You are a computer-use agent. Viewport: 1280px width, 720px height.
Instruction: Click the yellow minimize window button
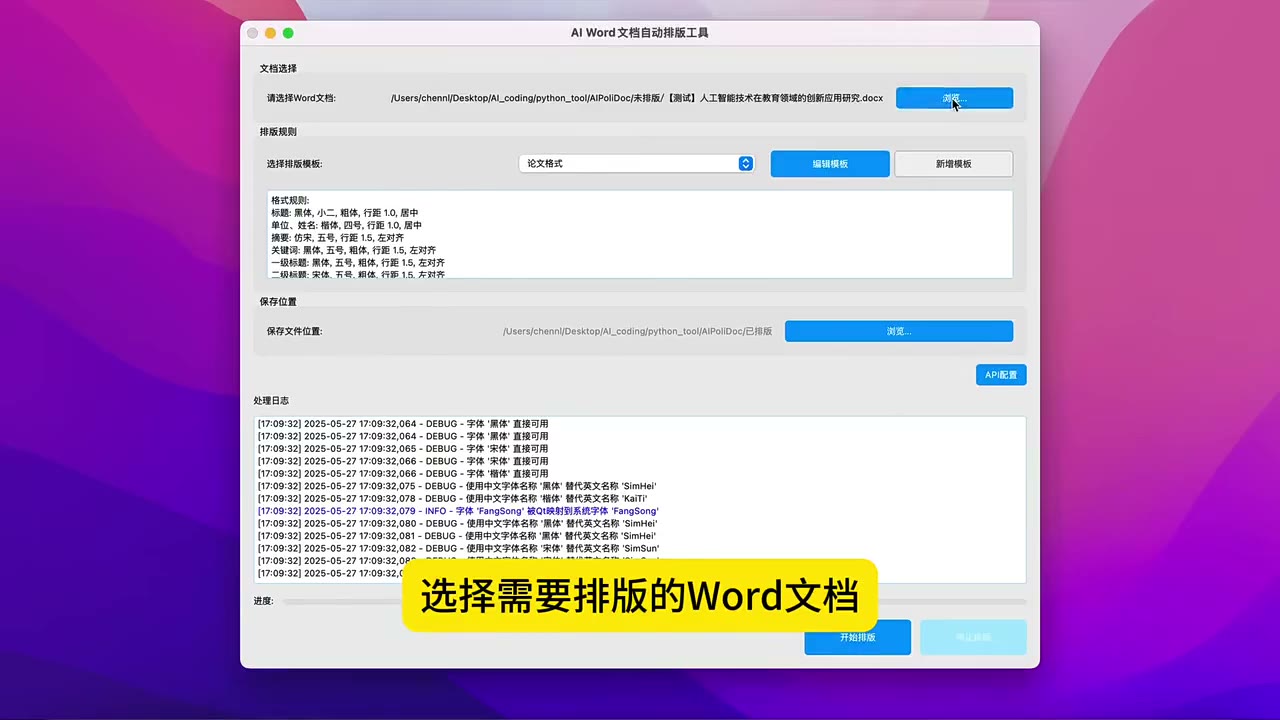270,33
